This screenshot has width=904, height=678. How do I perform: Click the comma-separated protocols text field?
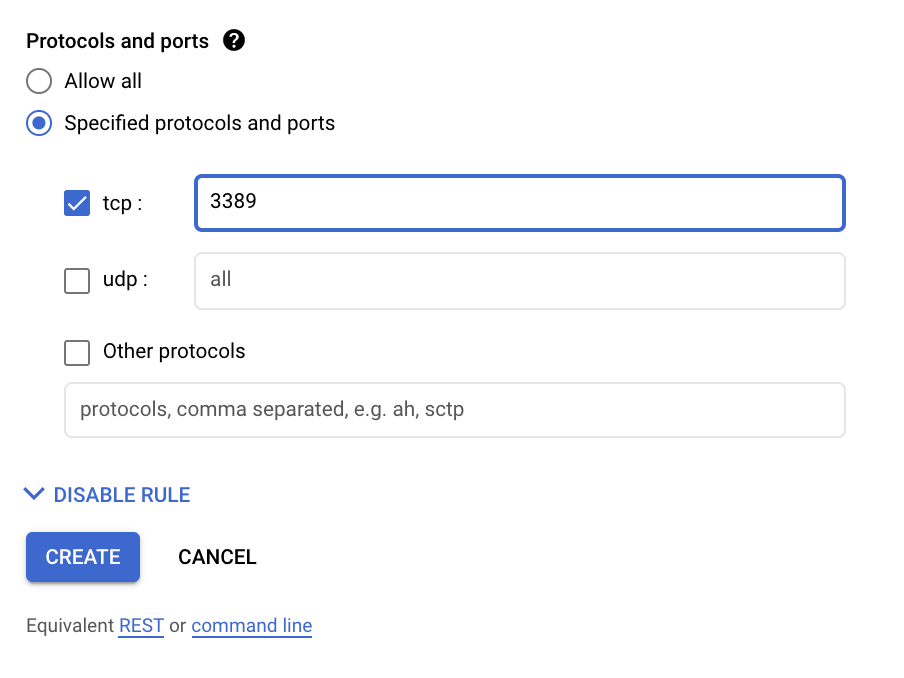coord(455,410)
